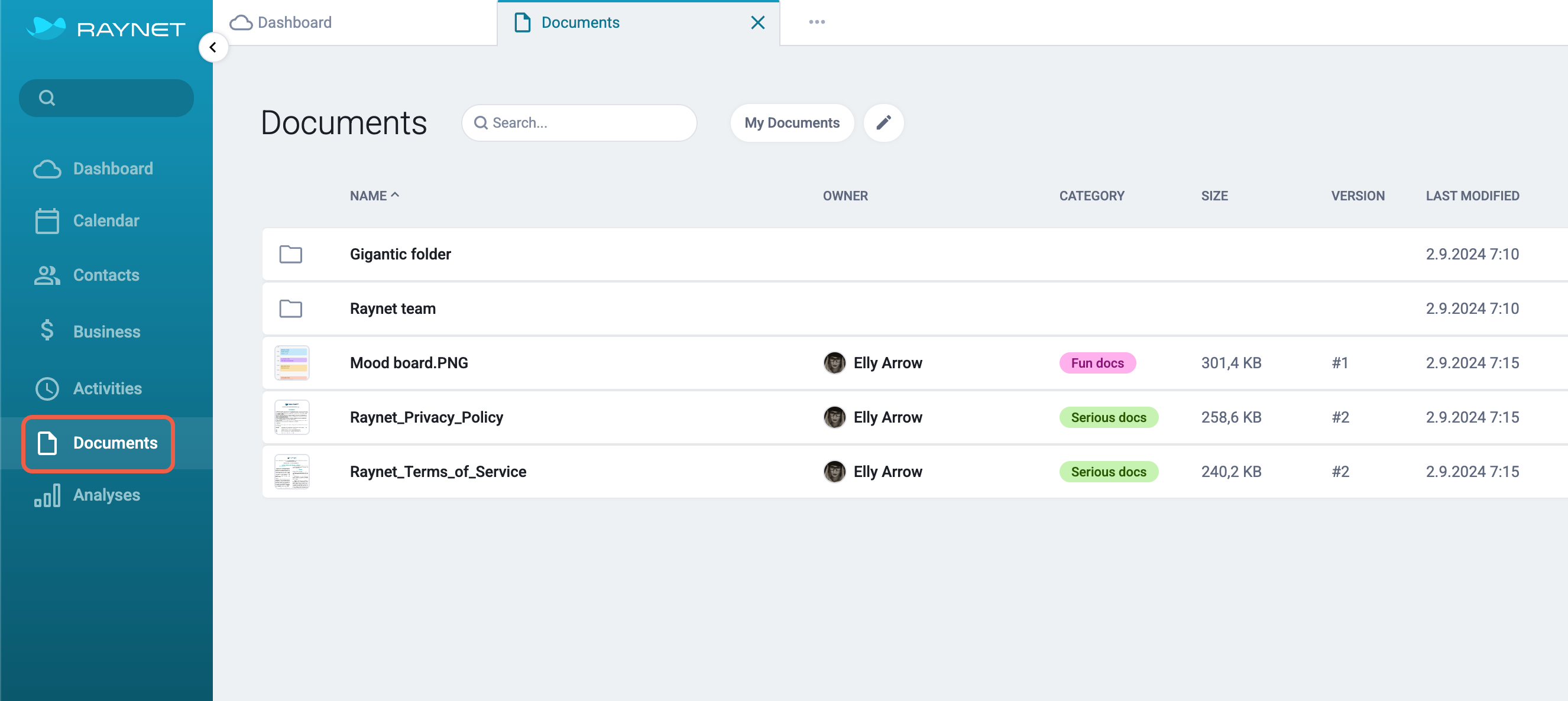Click version #1 of Mood board.PNG
This screenshot has width=1568, height=701.
(1340, 363)
